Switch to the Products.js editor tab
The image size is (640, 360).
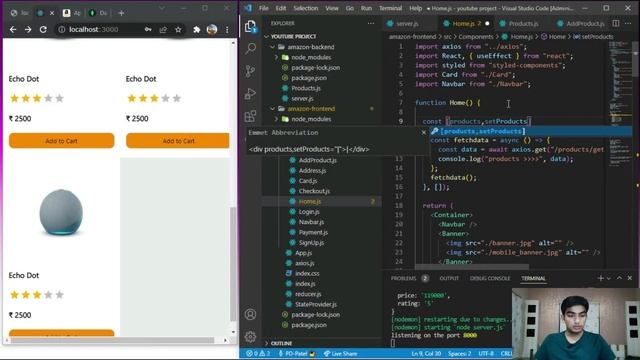pyautogui.click(x=523, y=24)
